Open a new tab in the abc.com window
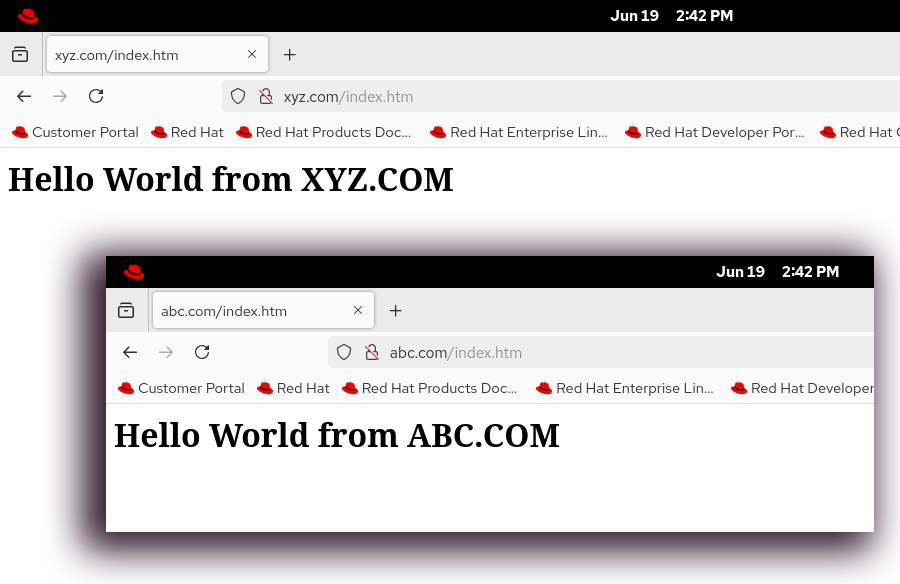 (395, 311)
